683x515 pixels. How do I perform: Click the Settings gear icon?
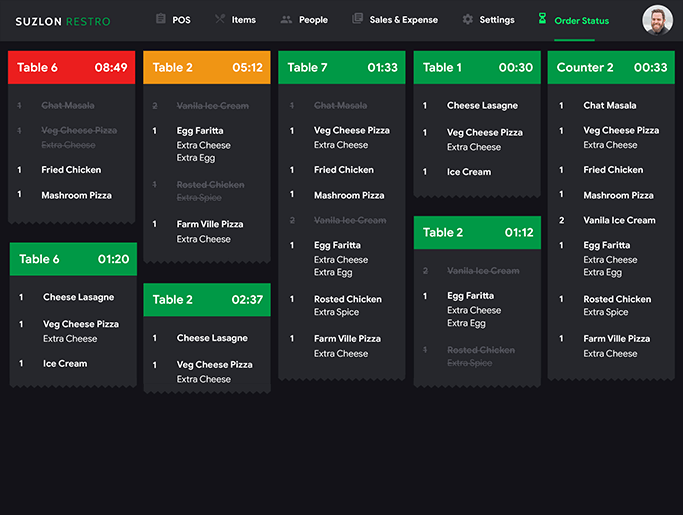pyautogui.click(x=467, y=19)
